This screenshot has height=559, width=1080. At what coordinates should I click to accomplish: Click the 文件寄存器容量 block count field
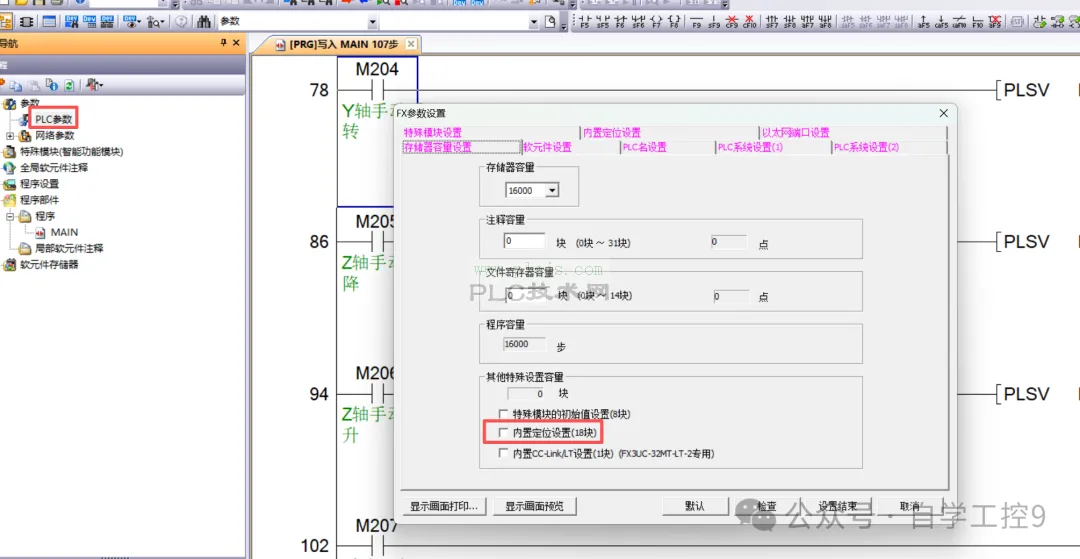(x=525, y=296)
